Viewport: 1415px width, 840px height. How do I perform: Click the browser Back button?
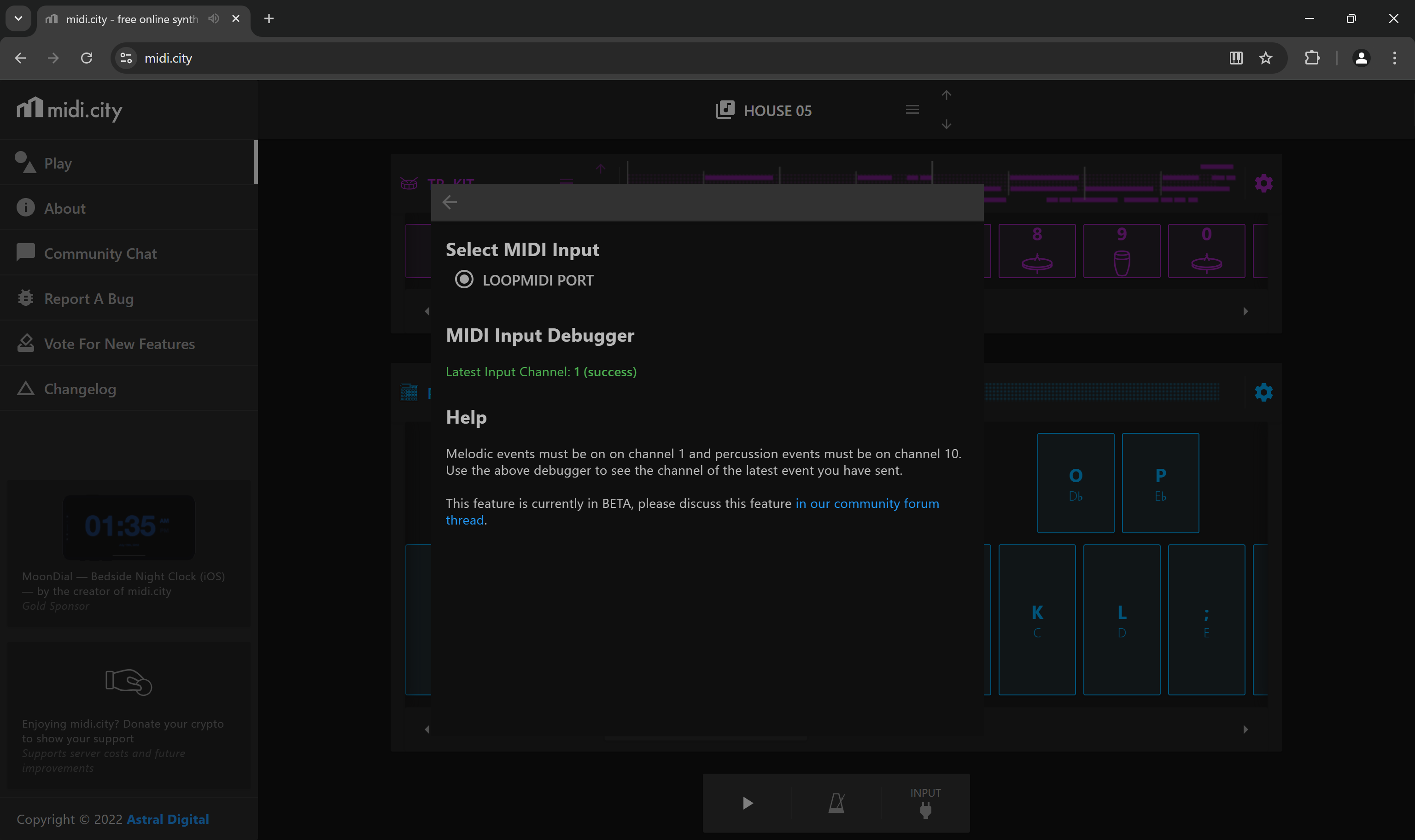[20, 58]
